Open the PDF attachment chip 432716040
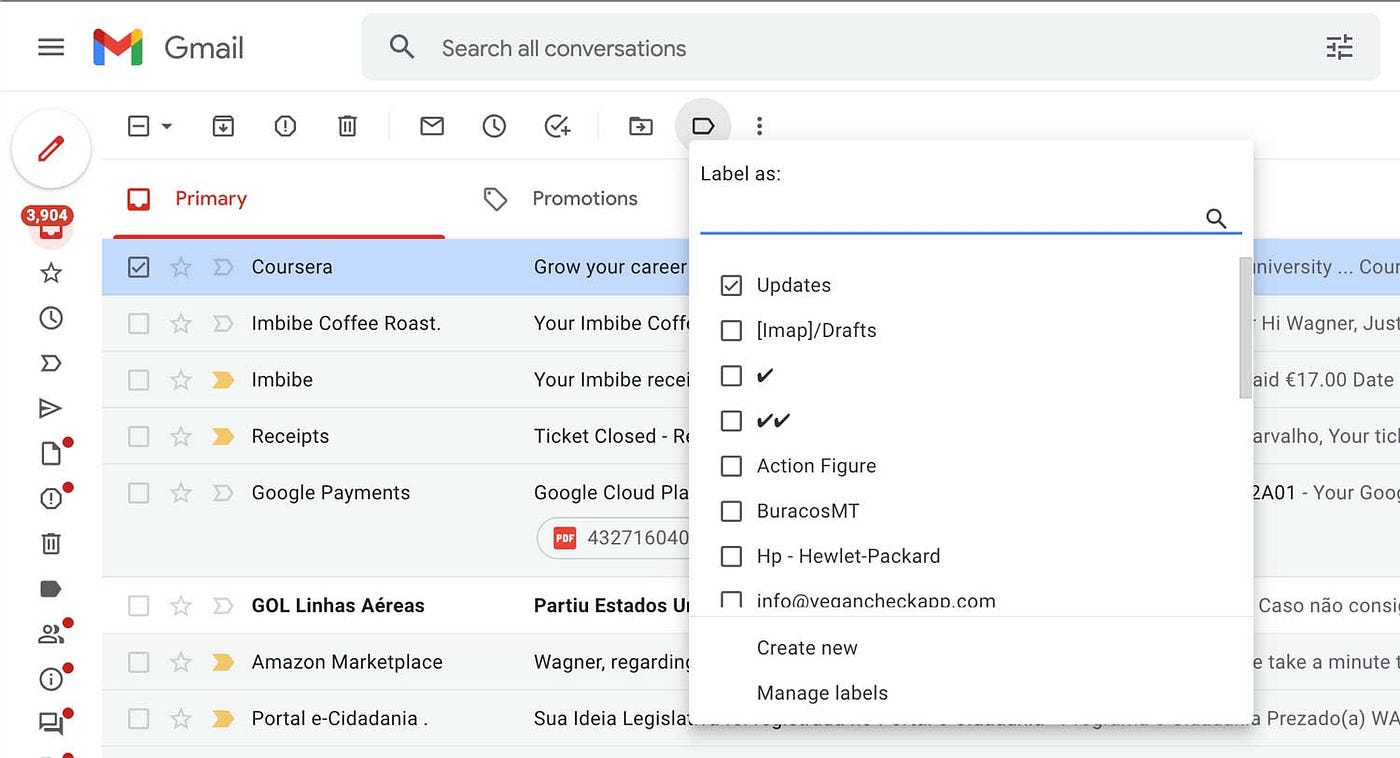The width and height of the screenshot is (1400, 758). pos(615,538)
